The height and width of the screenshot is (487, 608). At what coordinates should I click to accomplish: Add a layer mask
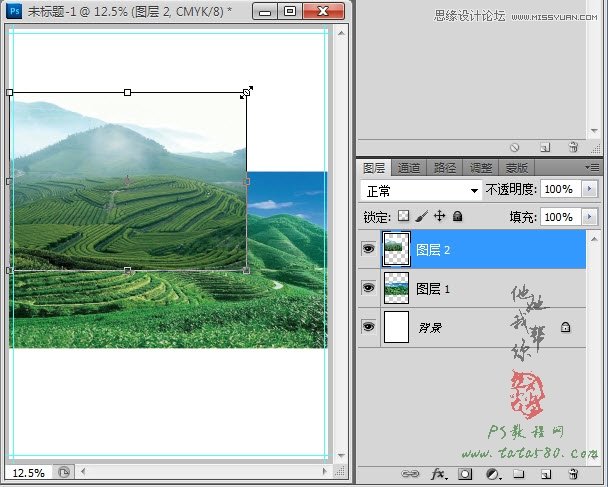(465, 473)
